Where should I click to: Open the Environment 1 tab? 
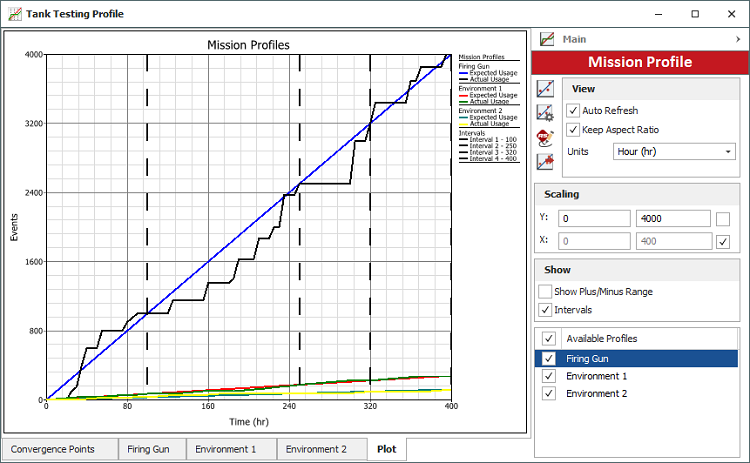point(225,449)
